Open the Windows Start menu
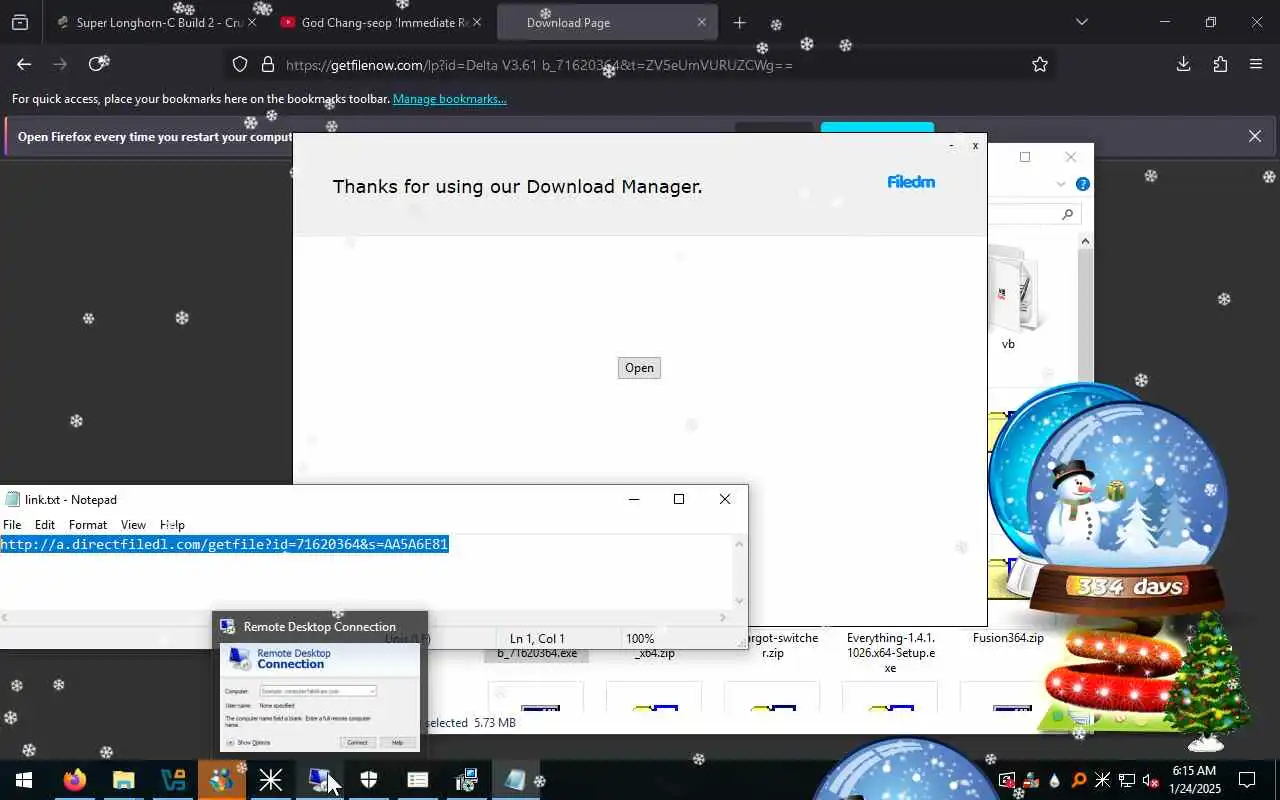Image resolution: width=1280 pixels, height=800 pixels. (x=24, y=780)
